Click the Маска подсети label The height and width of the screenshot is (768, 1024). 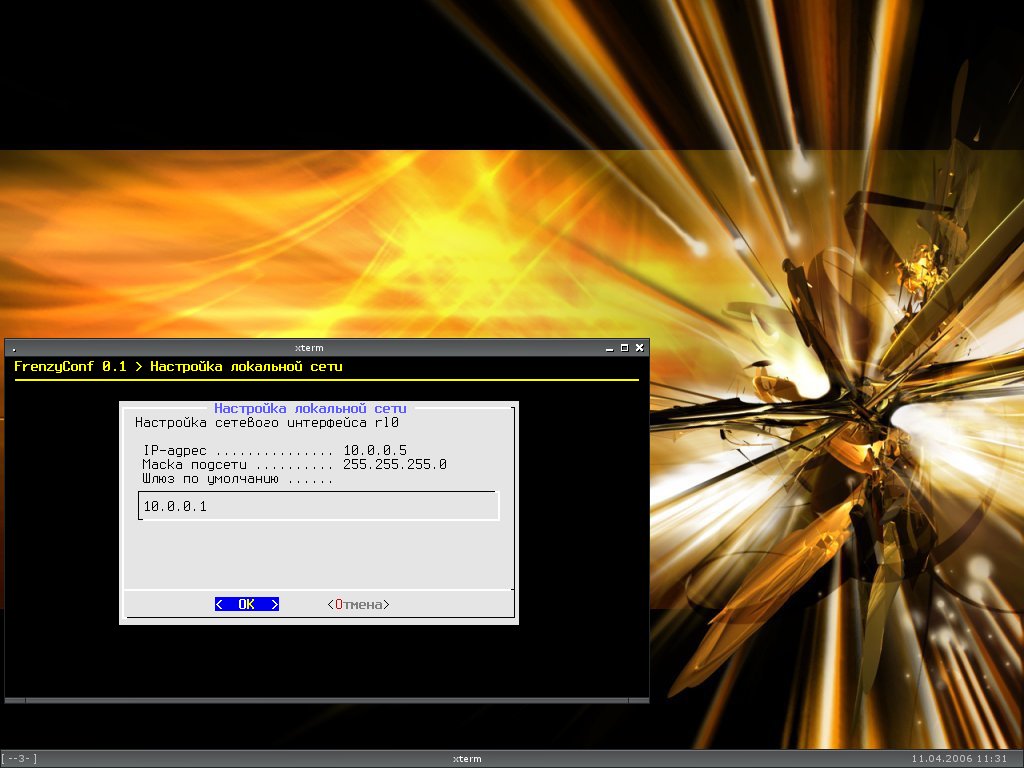point(195,464)
